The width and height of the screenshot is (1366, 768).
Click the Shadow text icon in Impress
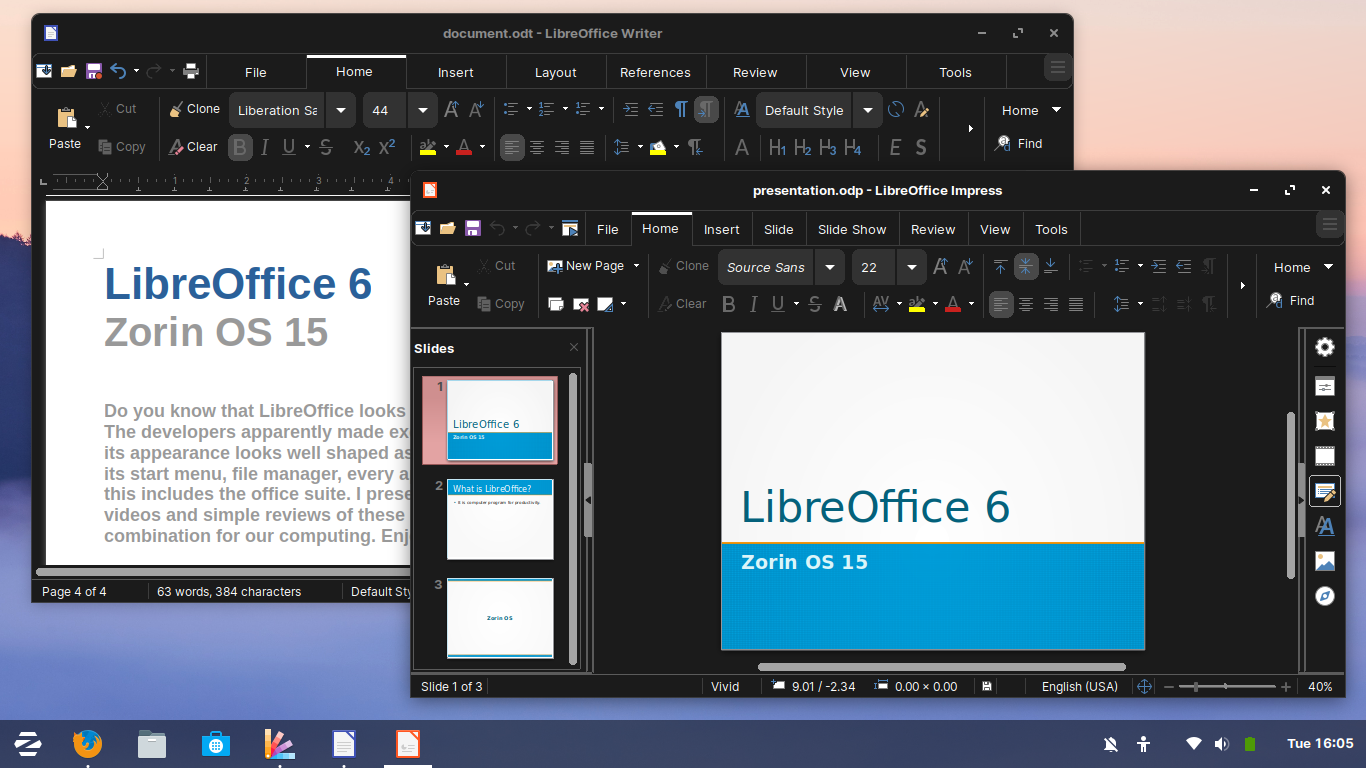click(840, 304)
